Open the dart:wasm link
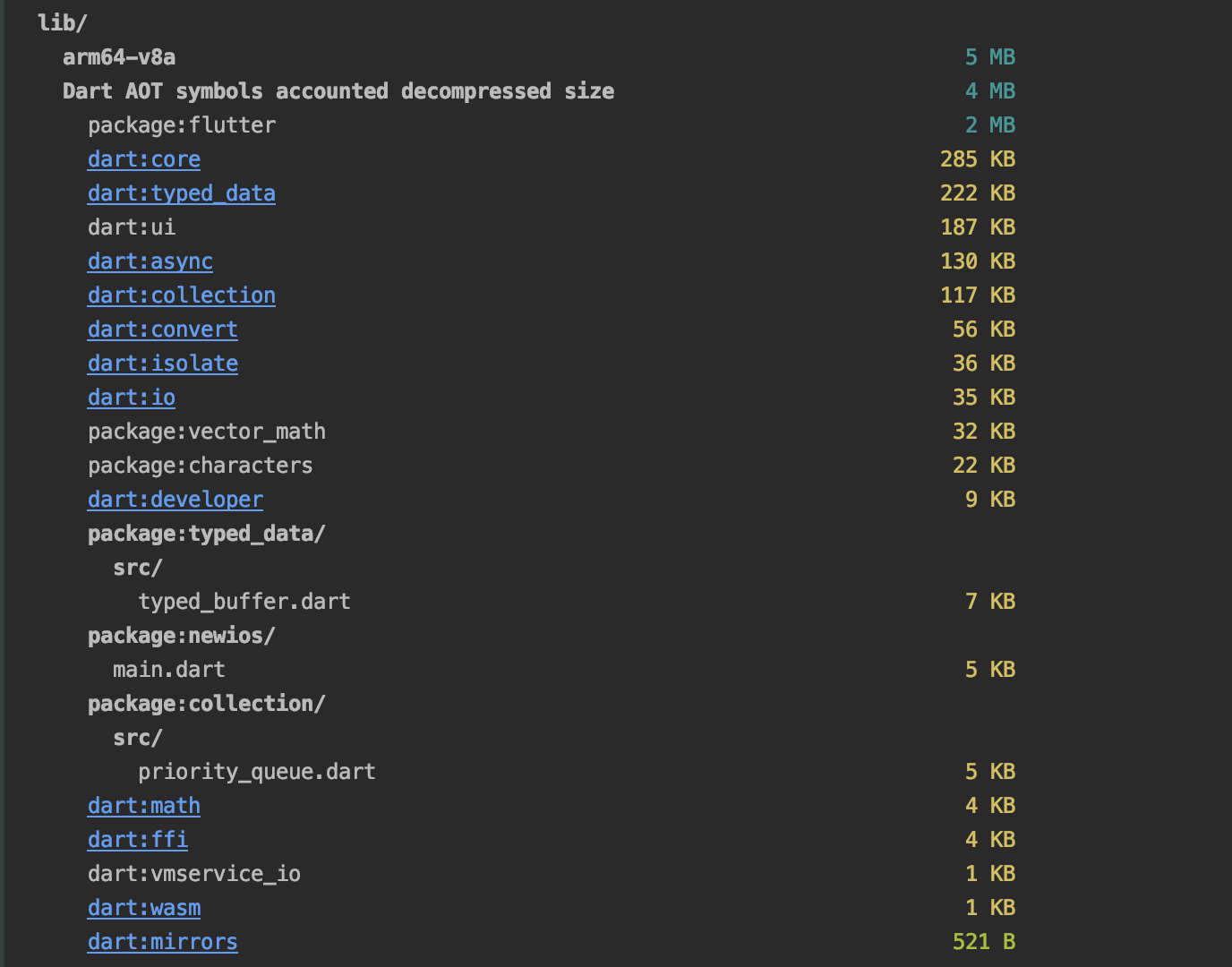This screenshot has height=967, width=1232. click(x=144, y=908)
